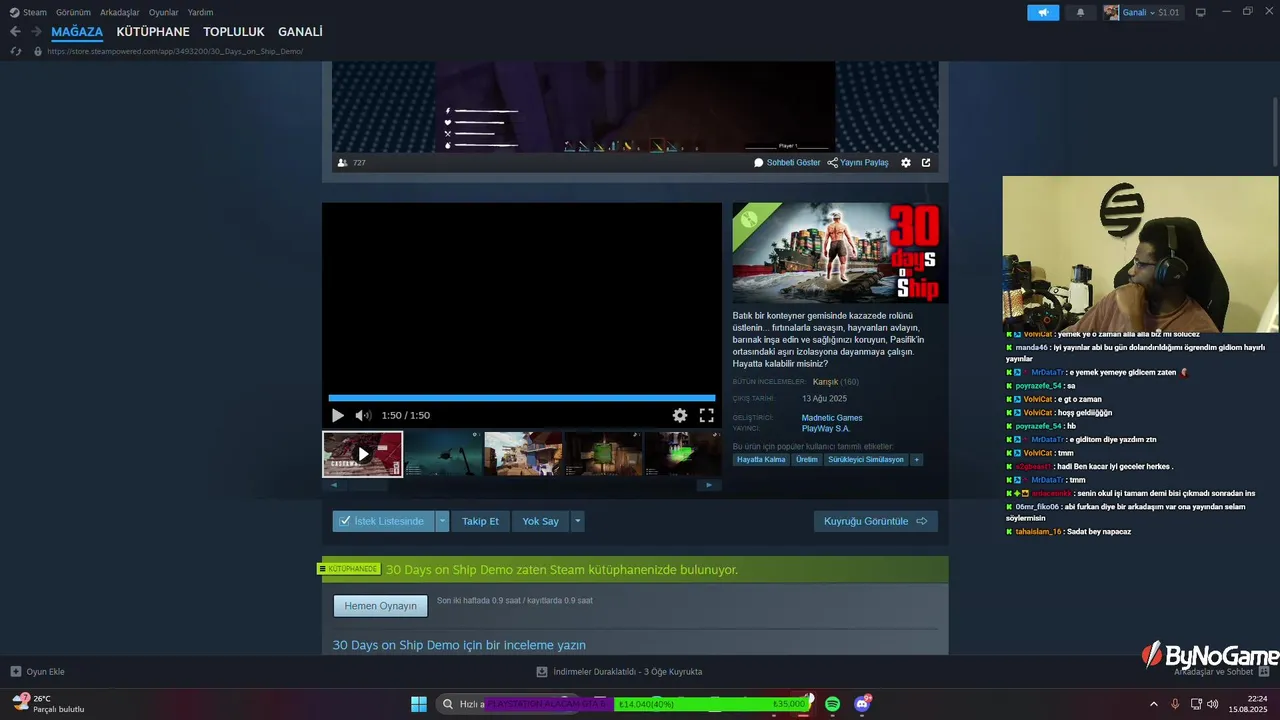Click the page URL address field
The width and height of the screenshot is (1280, 720).
point(175,51)
